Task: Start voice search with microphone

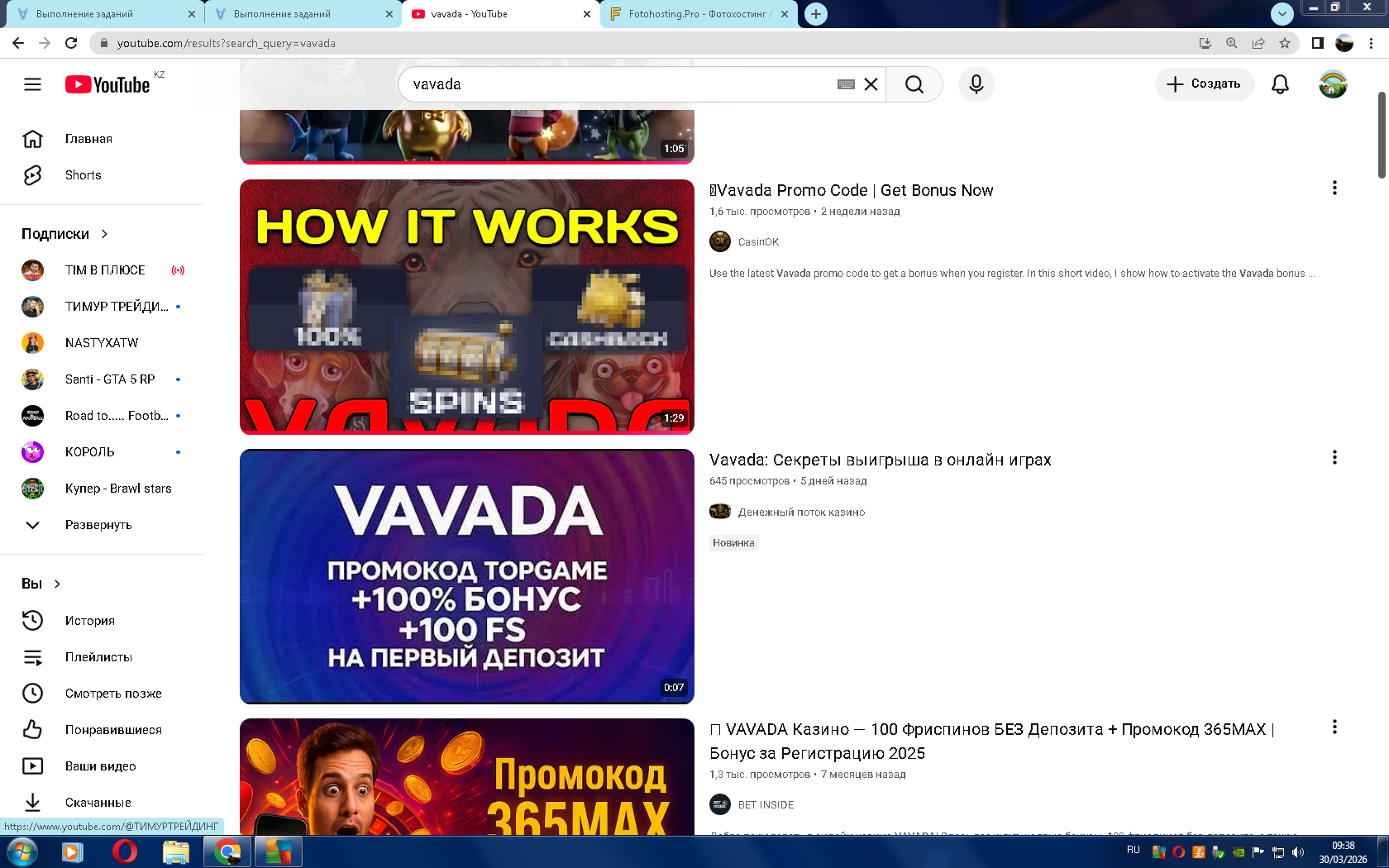Action: [976, 84]
